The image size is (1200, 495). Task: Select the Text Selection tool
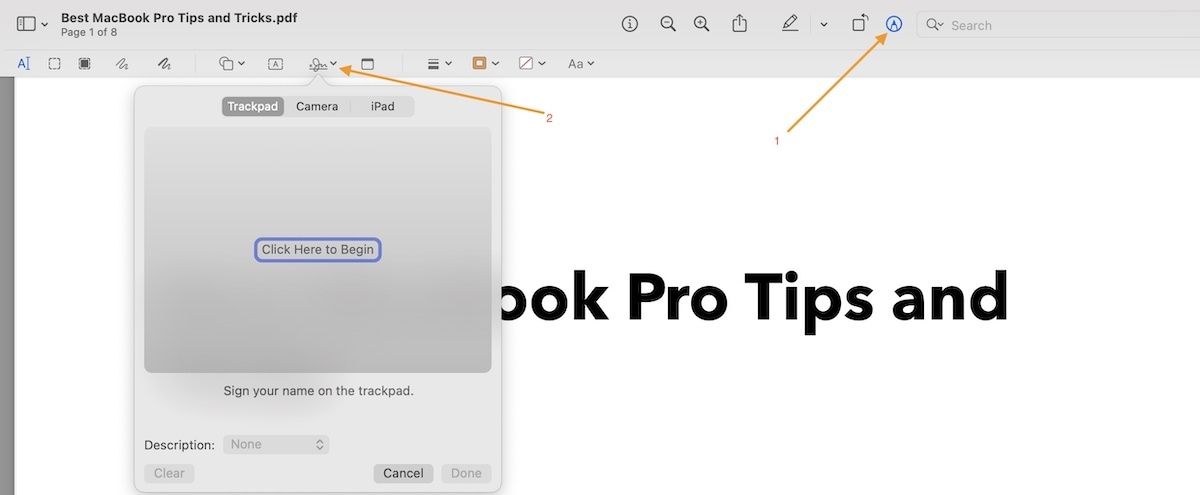tap(24, 64)
